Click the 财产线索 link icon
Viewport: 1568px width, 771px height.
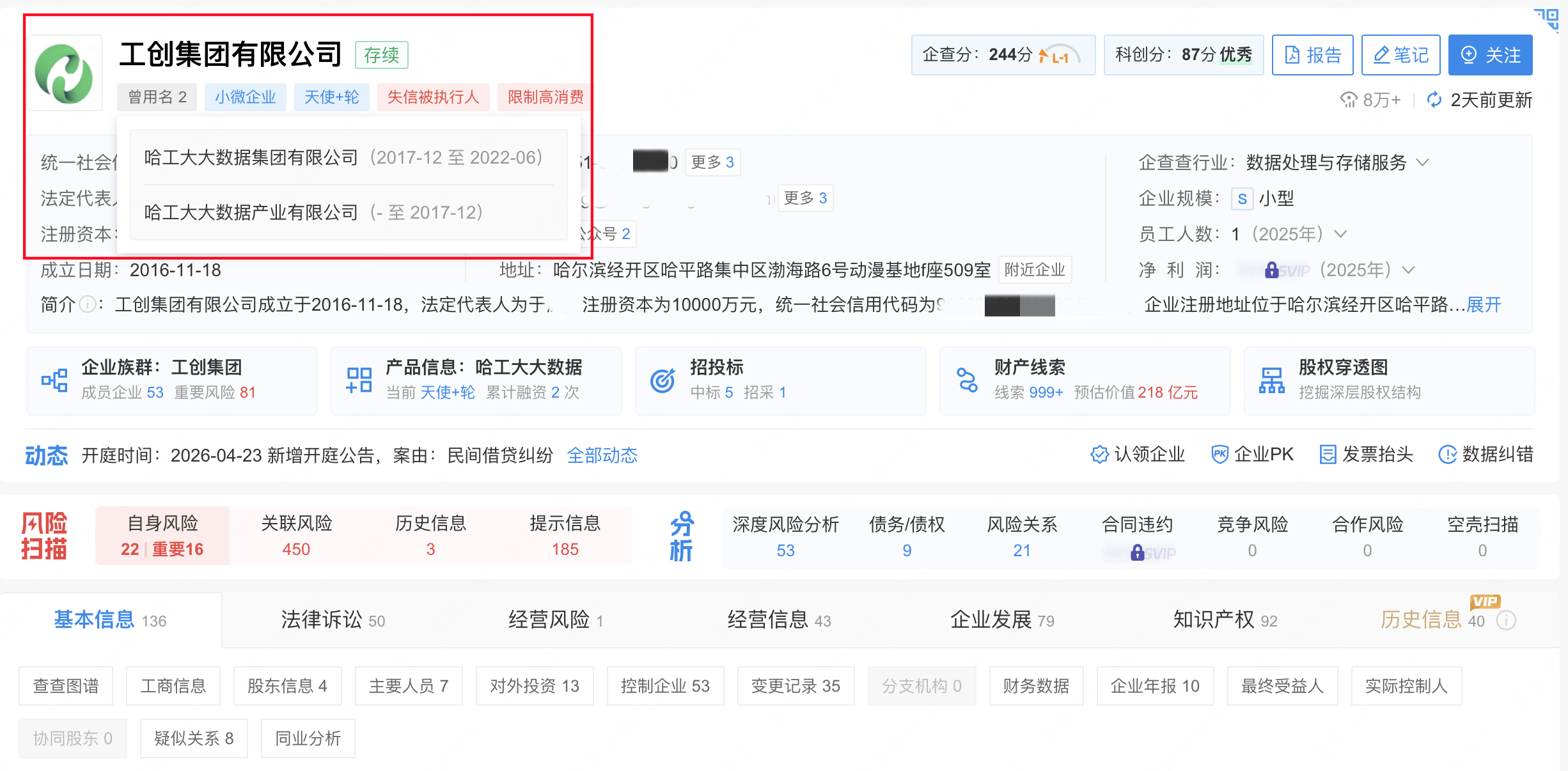pyautogui.click(x=968, y=381)
